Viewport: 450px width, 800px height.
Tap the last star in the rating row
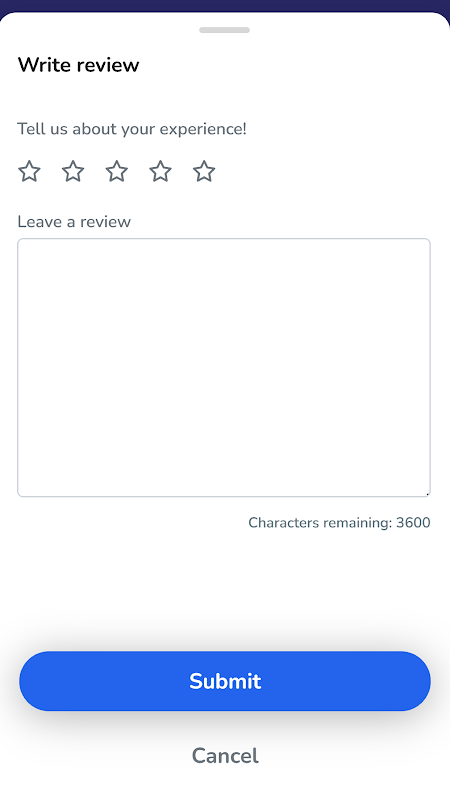pos(204,171)
